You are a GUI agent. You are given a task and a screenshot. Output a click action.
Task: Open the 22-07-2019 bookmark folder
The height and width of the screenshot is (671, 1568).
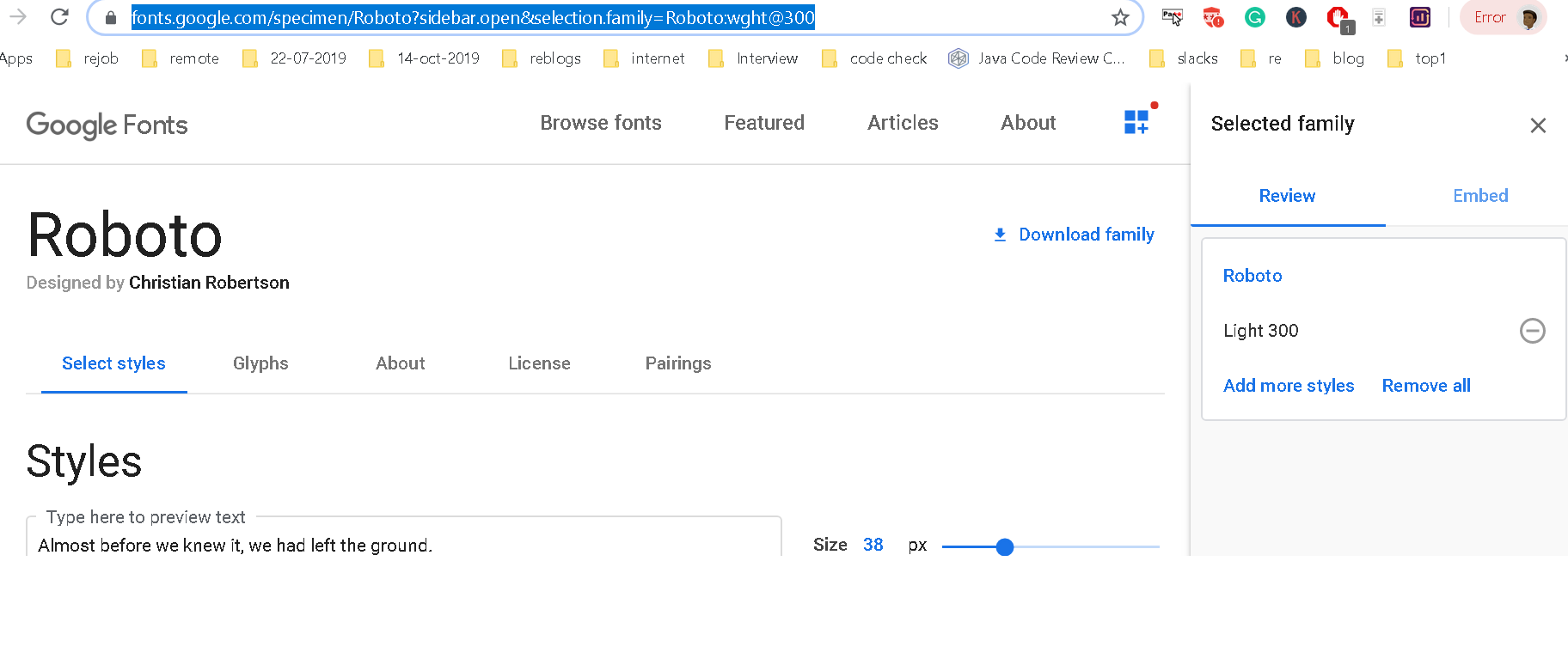click(294, 58)
